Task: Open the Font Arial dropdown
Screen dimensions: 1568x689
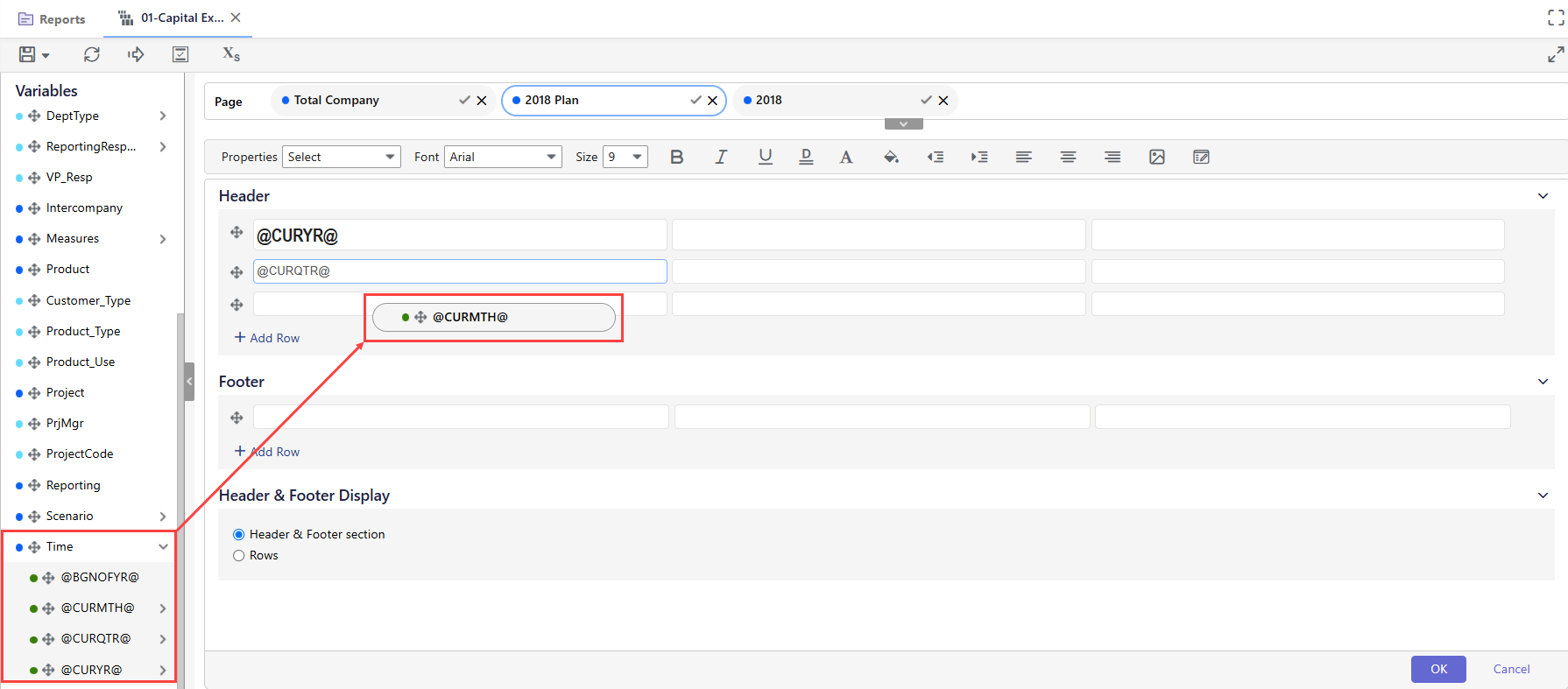Action: tap(502, 157)
